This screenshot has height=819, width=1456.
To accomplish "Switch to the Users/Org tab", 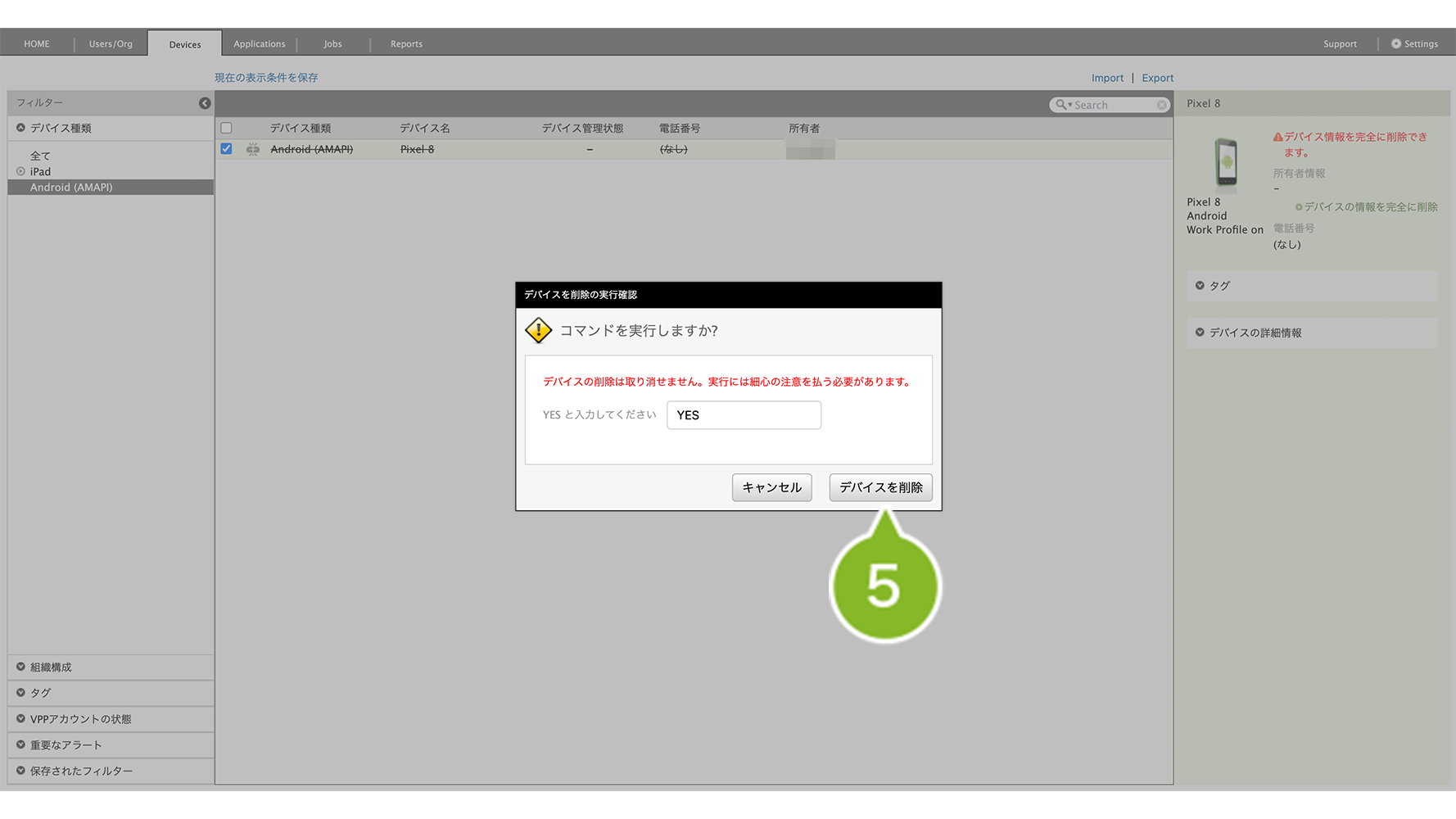I will [111, 44].
